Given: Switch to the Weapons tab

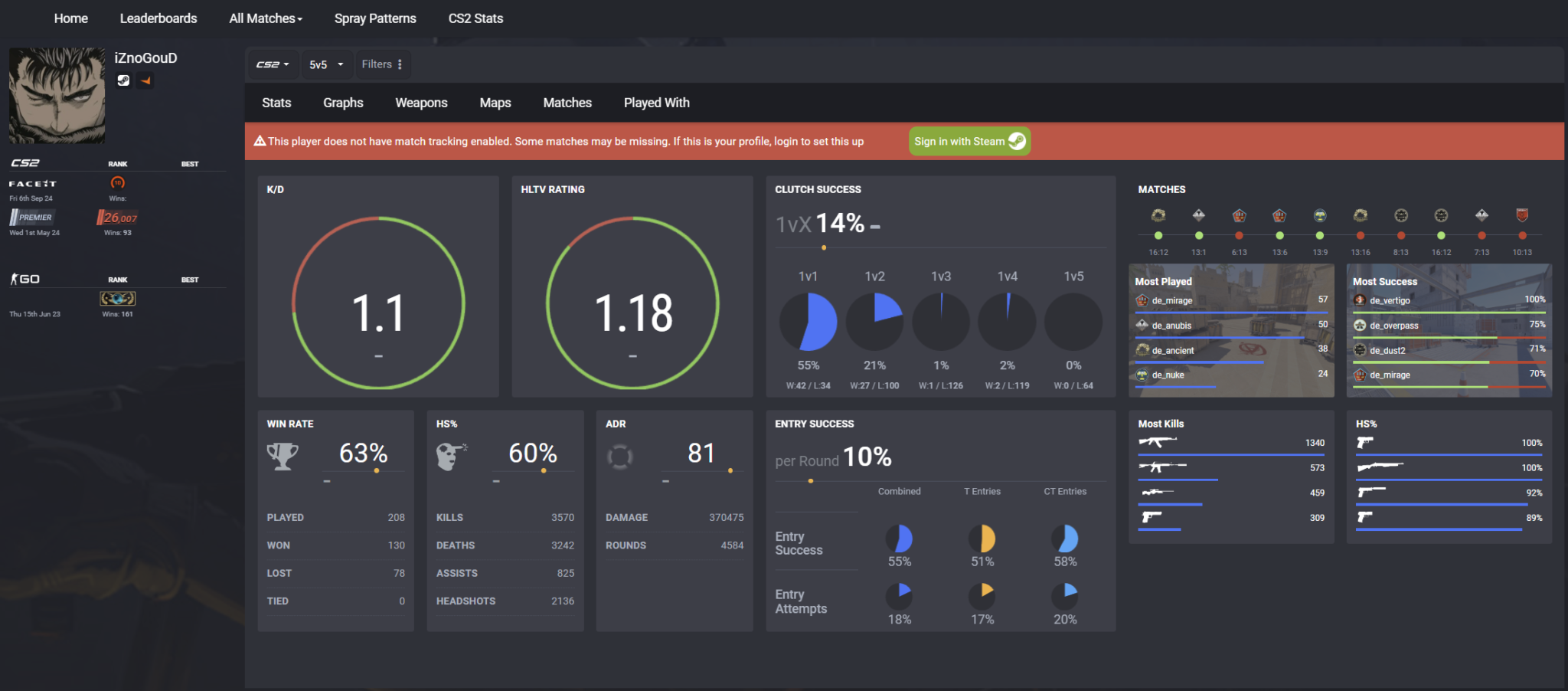Looking at the screenshot, I should coord(421,103).
